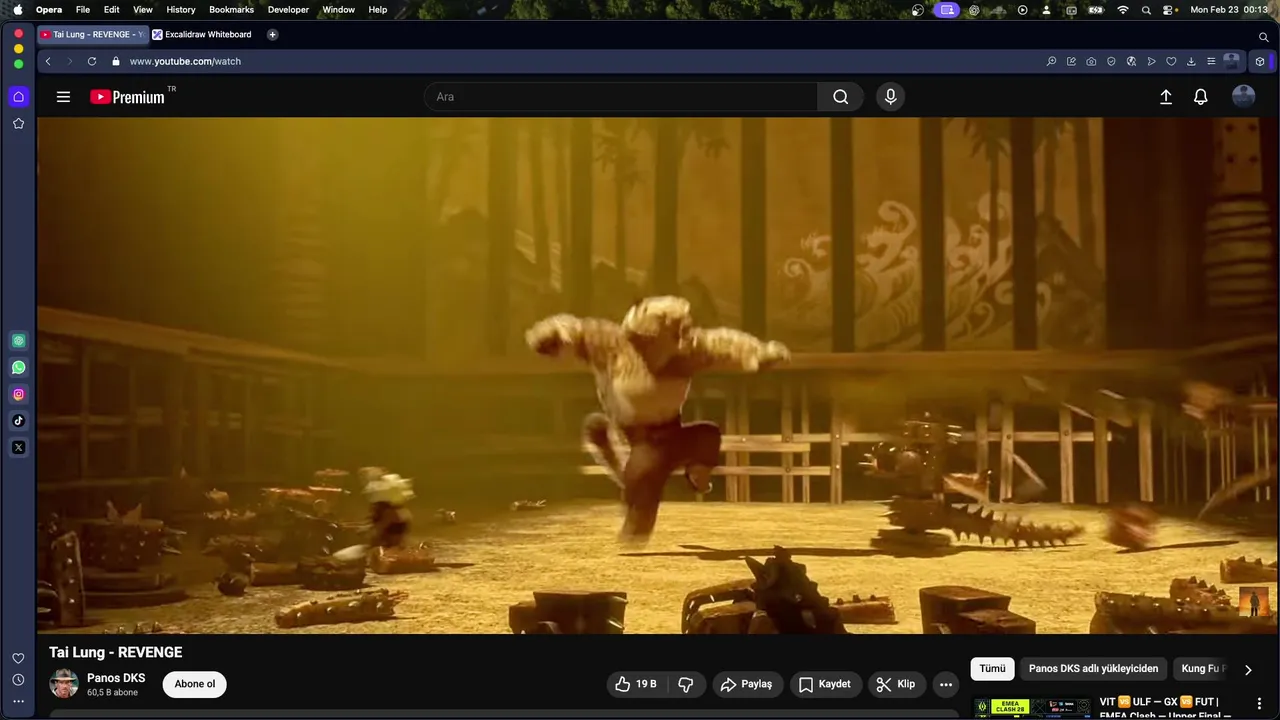Click the YouTube search magnifier button
The image size is (1280, 720).
(841, 97)
